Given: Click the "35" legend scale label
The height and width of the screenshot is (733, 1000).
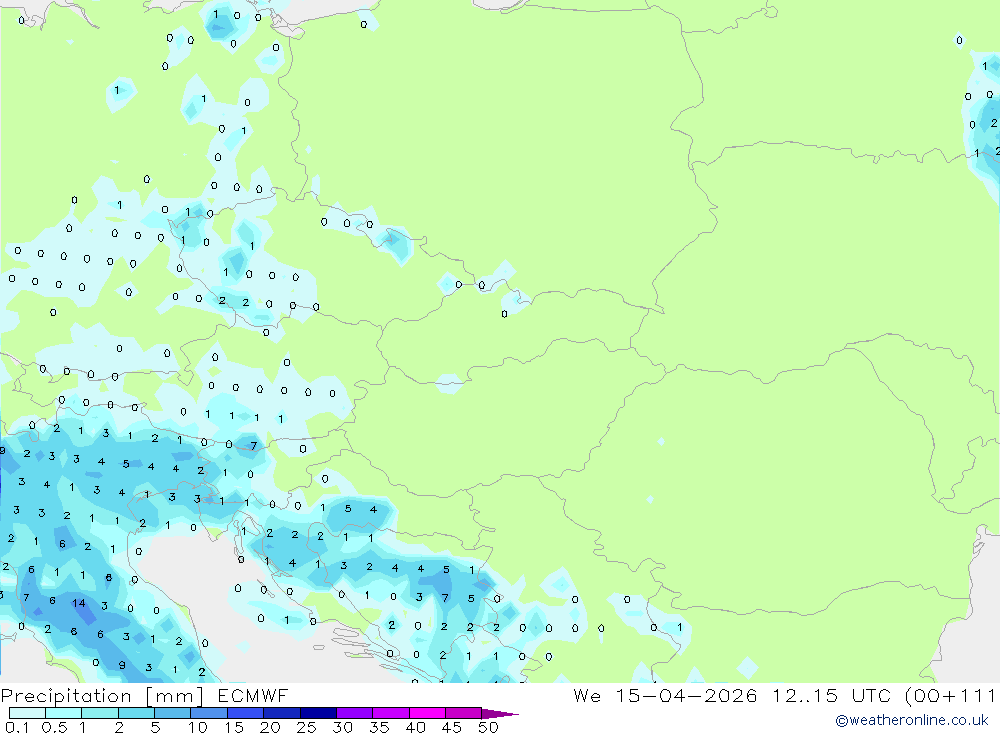Looking at the screenshot, I should point(379,727).
